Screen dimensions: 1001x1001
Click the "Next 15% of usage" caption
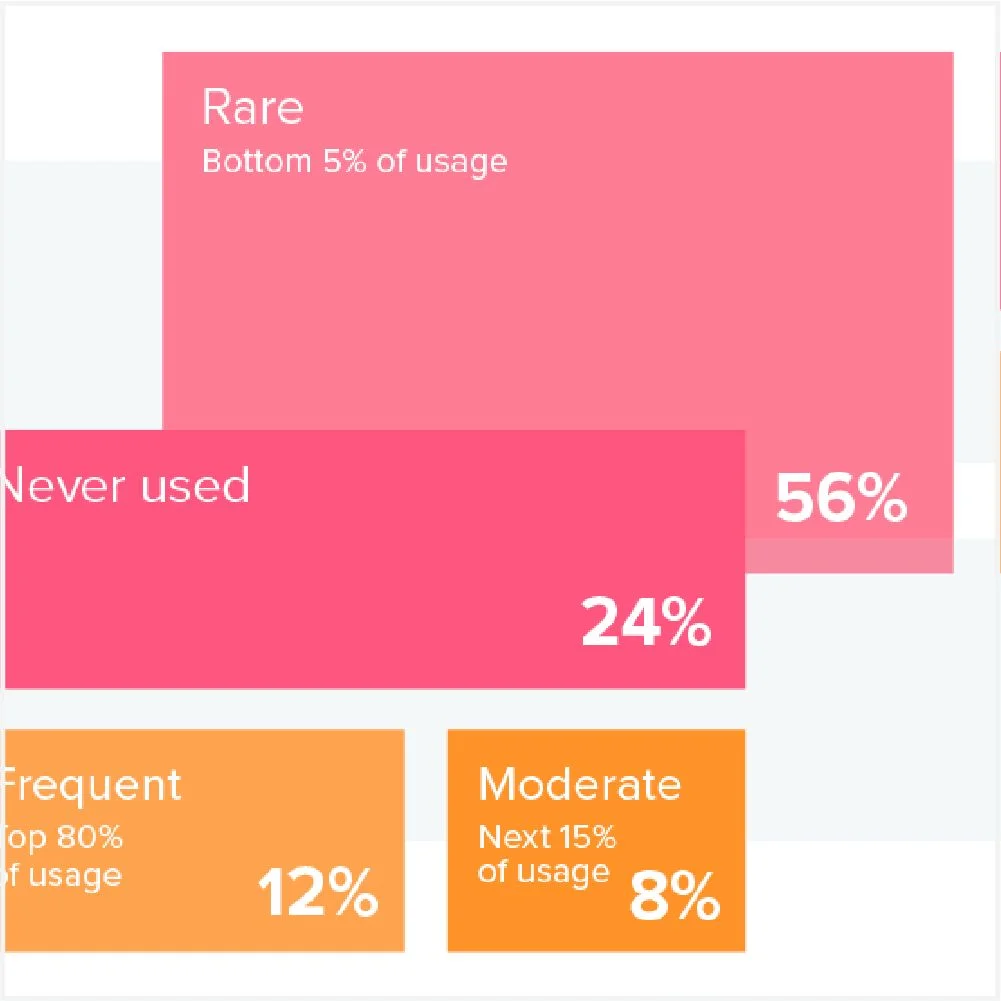(x=546, y=853)
